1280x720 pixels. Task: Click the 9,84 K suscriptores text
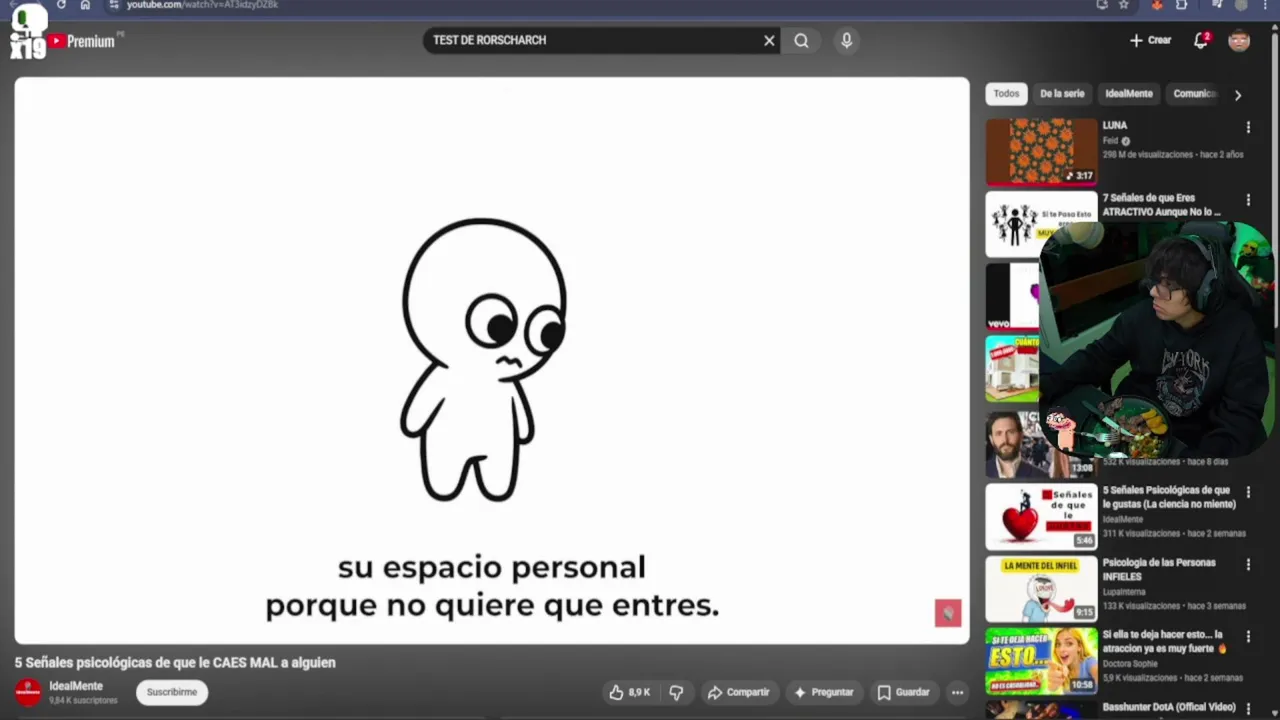pyautogui.click(x=83, y=700)
